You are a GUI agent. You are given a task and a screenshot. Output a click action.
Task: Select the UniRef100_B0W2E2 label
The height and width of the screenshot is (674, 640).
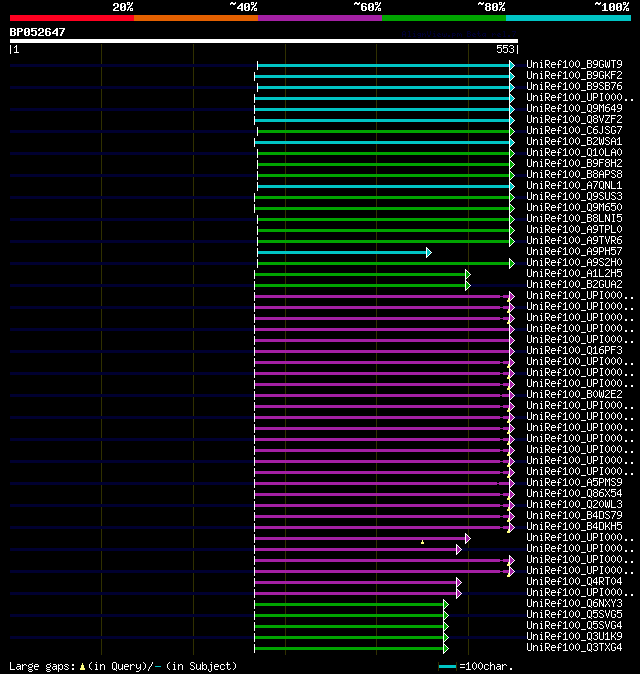(x=574, y=395)
